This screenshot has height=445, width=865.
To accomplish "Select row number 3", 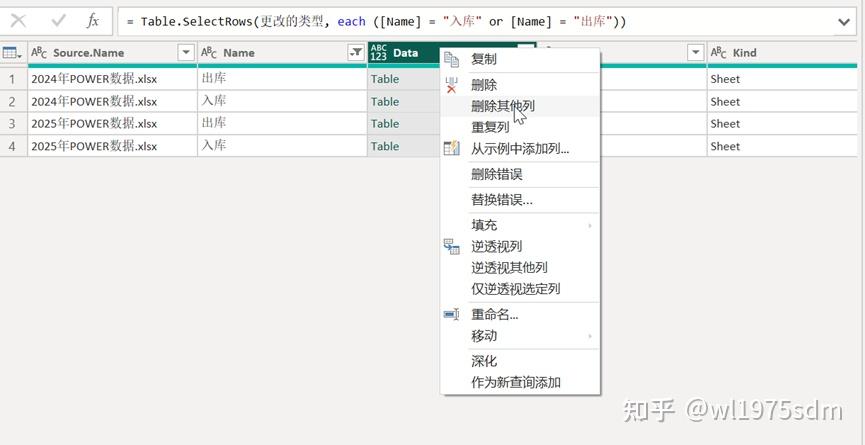I will pyautogui.click(x=13, y=124).
